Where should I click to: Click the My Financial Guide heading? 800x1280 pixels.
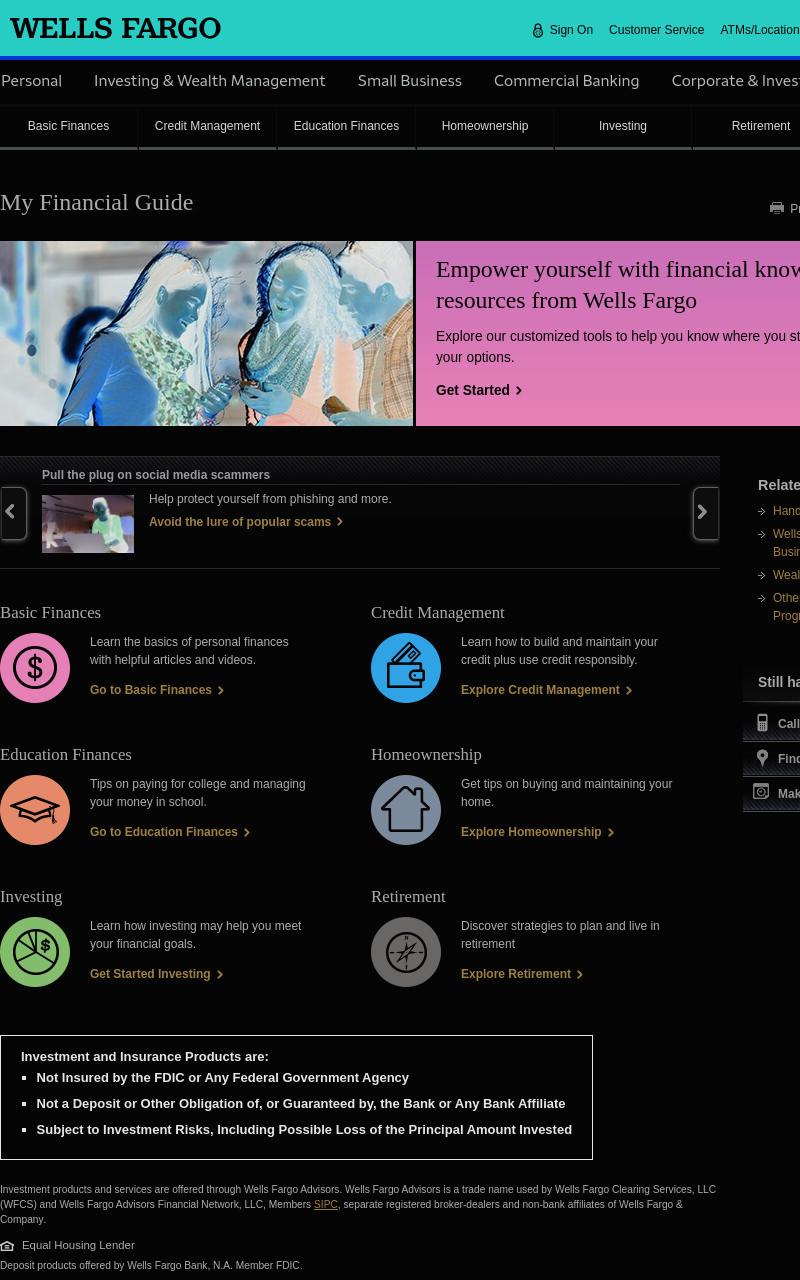tap(97, 202)
